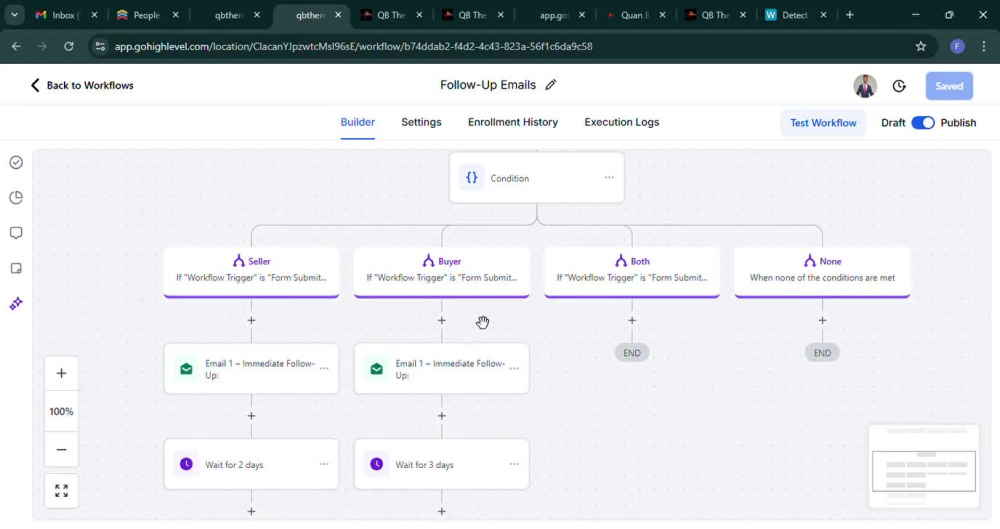Zoom out with the minus button
This screenshot has height=529, width=1000.
point(61,450)
